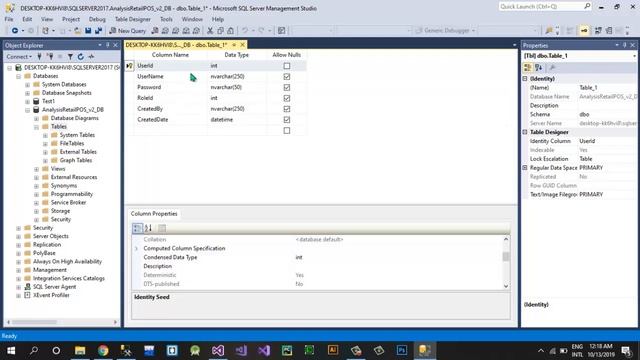
Task: Click the Column Properties scrollbar down arrow
Action: click(506, 287)
